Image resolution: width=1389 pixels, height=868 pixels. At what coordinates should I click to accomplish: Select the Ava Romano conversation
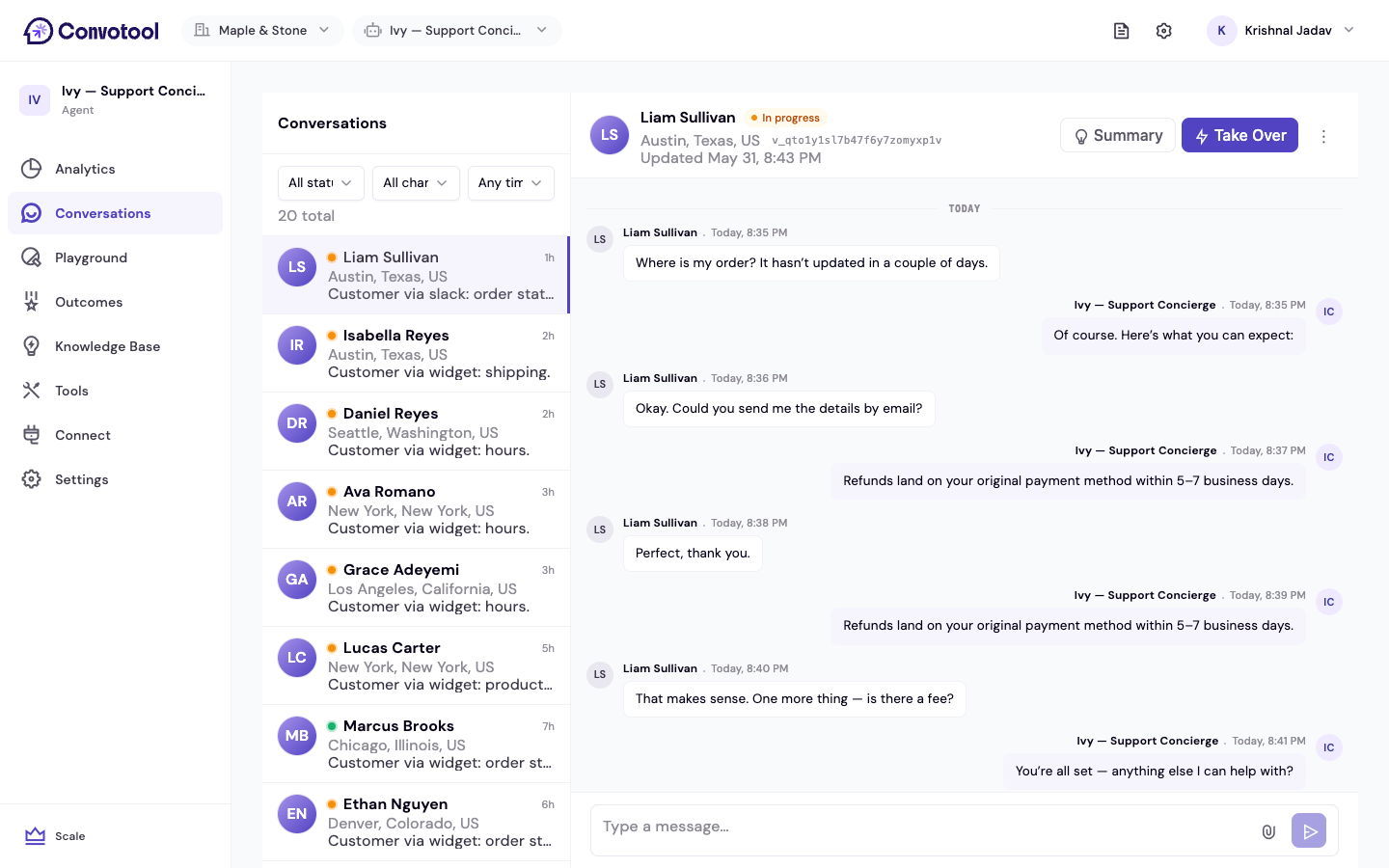(x=416, y=510)
